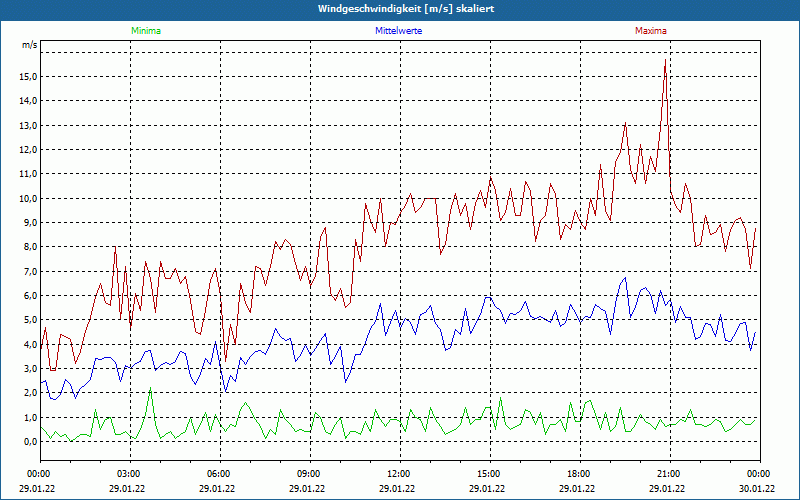Click the '03:00' time axis label
The width and height of the screenshot is (800, 500).
(x=130, y=474)
